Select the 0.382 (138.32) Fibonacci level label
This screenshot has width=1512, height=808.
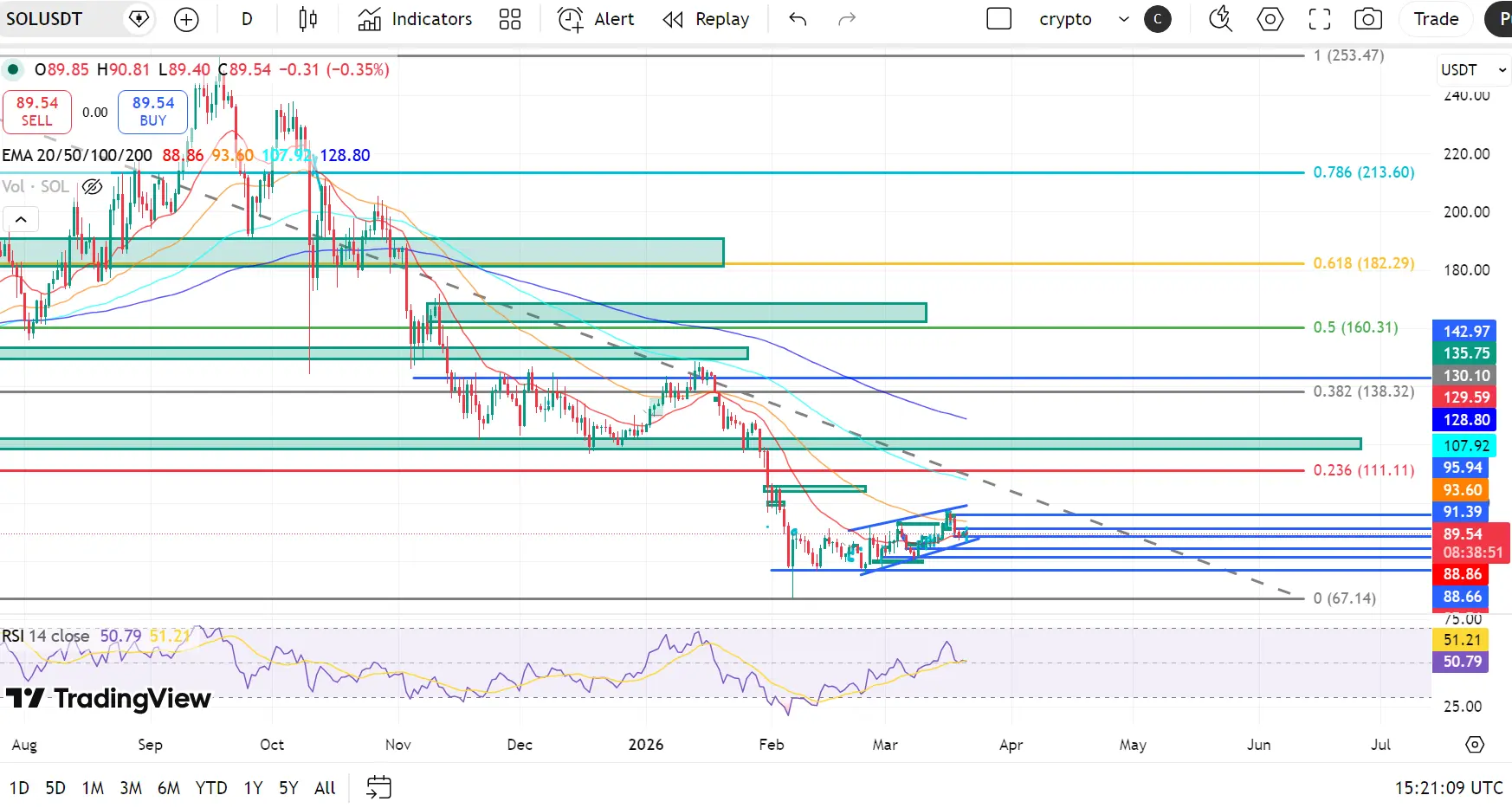click(x=1364, y=391)
